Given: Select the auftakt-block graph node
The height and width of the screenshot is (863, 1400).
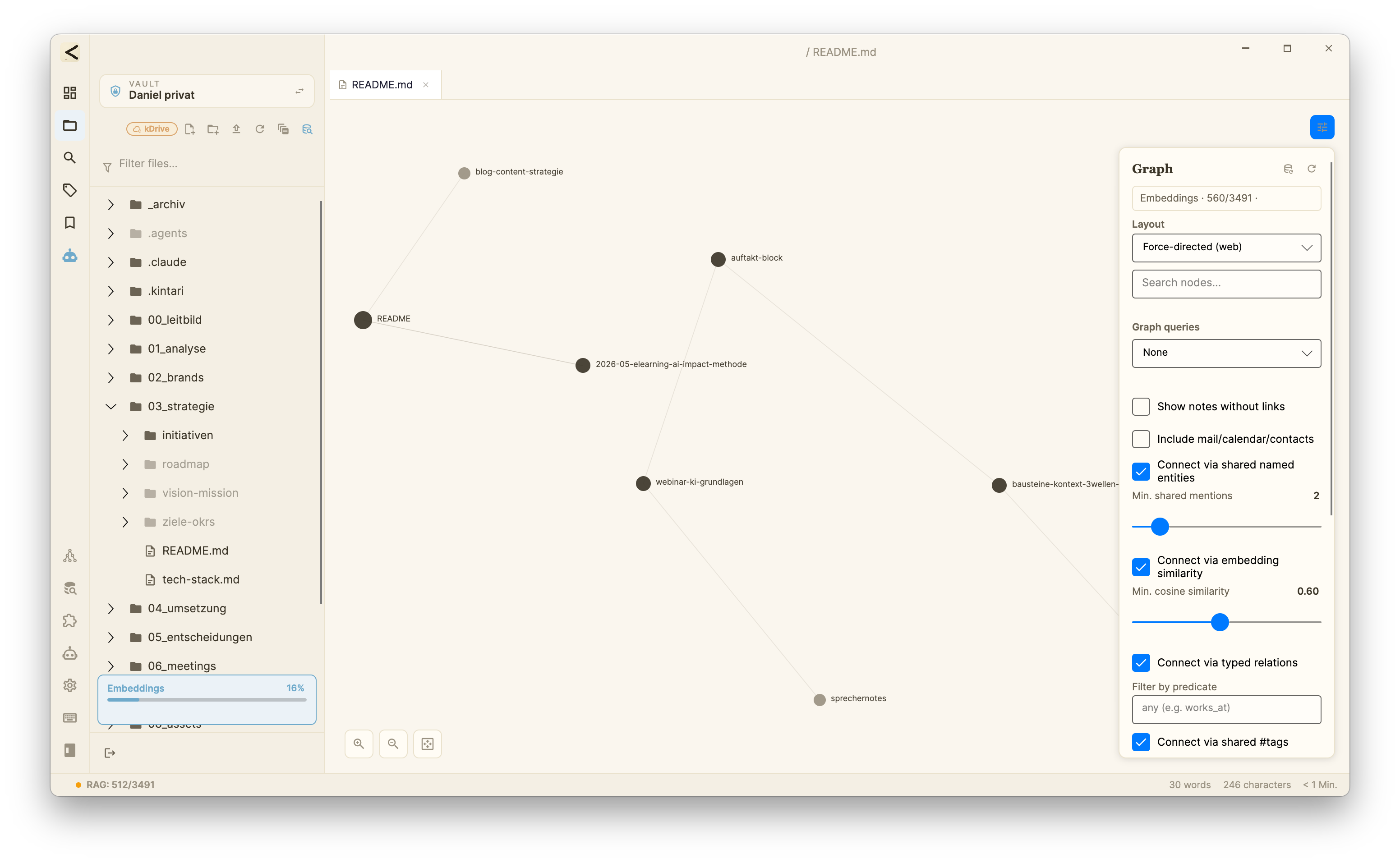Looking at the screenshot, I should click(718, 259).
